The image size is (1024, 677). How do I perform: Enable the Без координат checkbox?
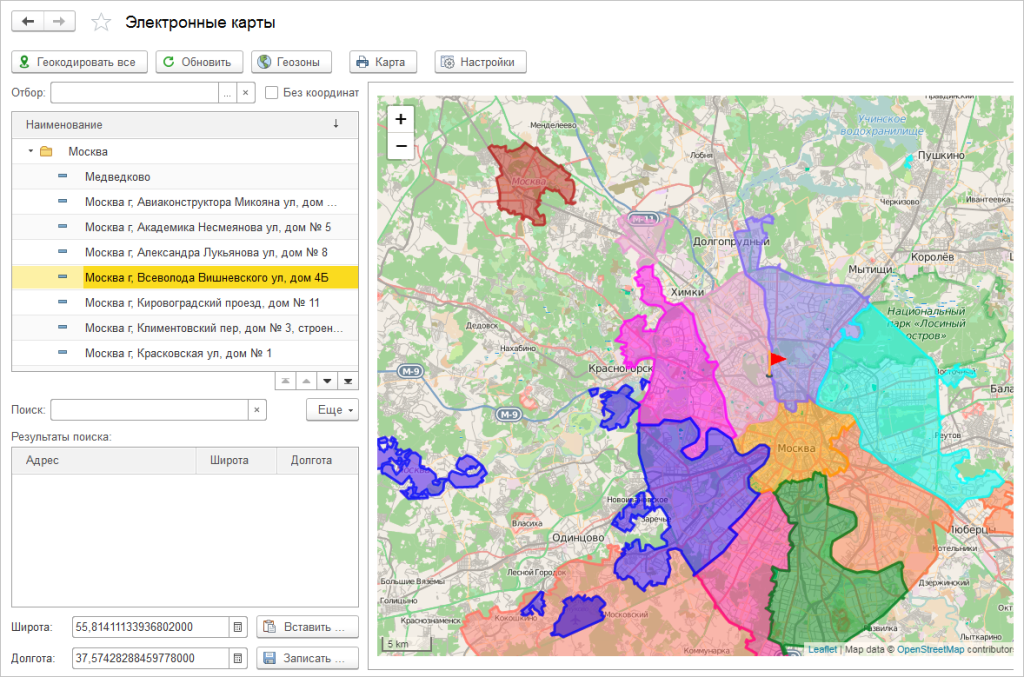pos(271,93)
